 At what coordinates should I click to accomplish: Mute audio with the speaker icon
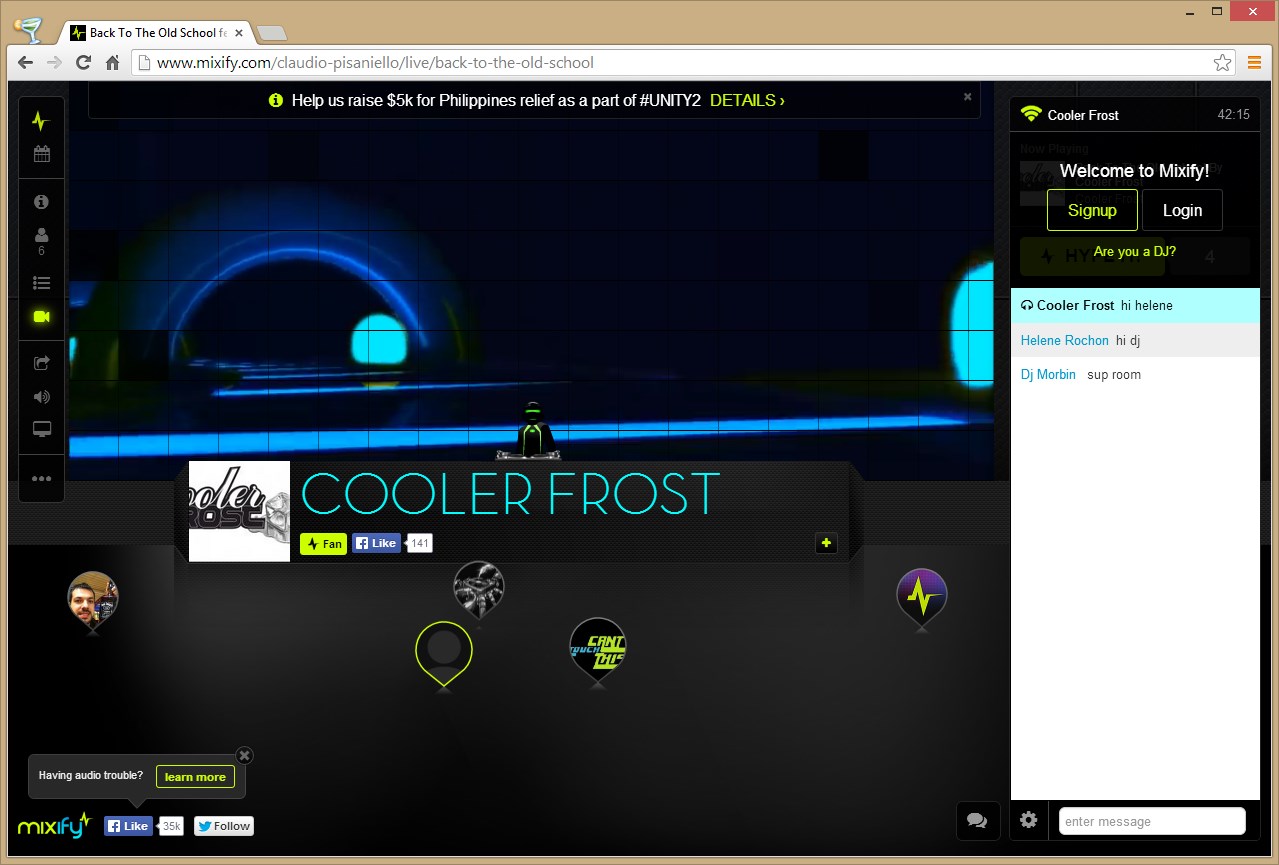tap(41, 397)
